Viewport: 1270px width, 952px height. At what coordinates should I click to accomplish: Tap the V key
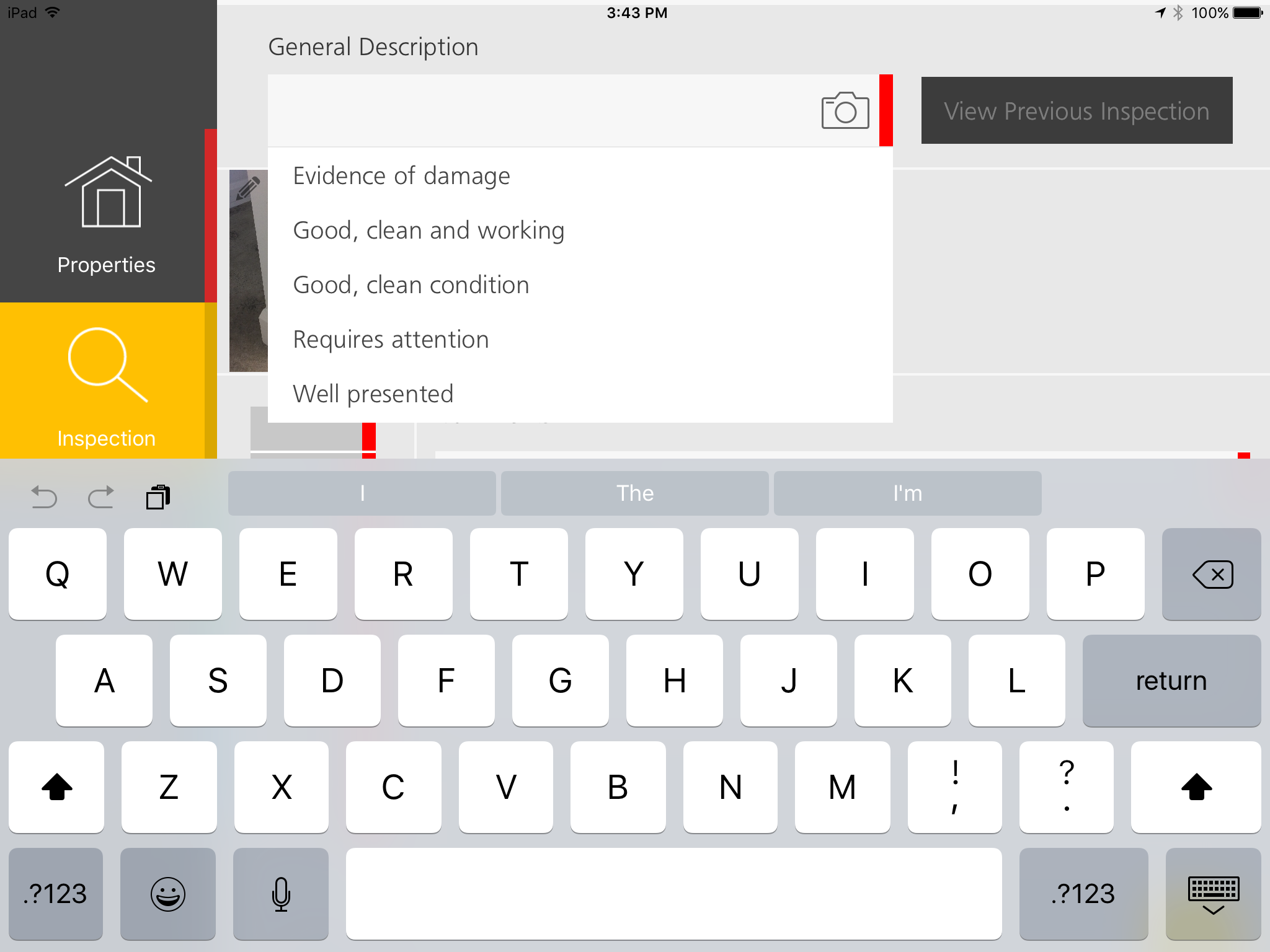click(x=506, y=787)
